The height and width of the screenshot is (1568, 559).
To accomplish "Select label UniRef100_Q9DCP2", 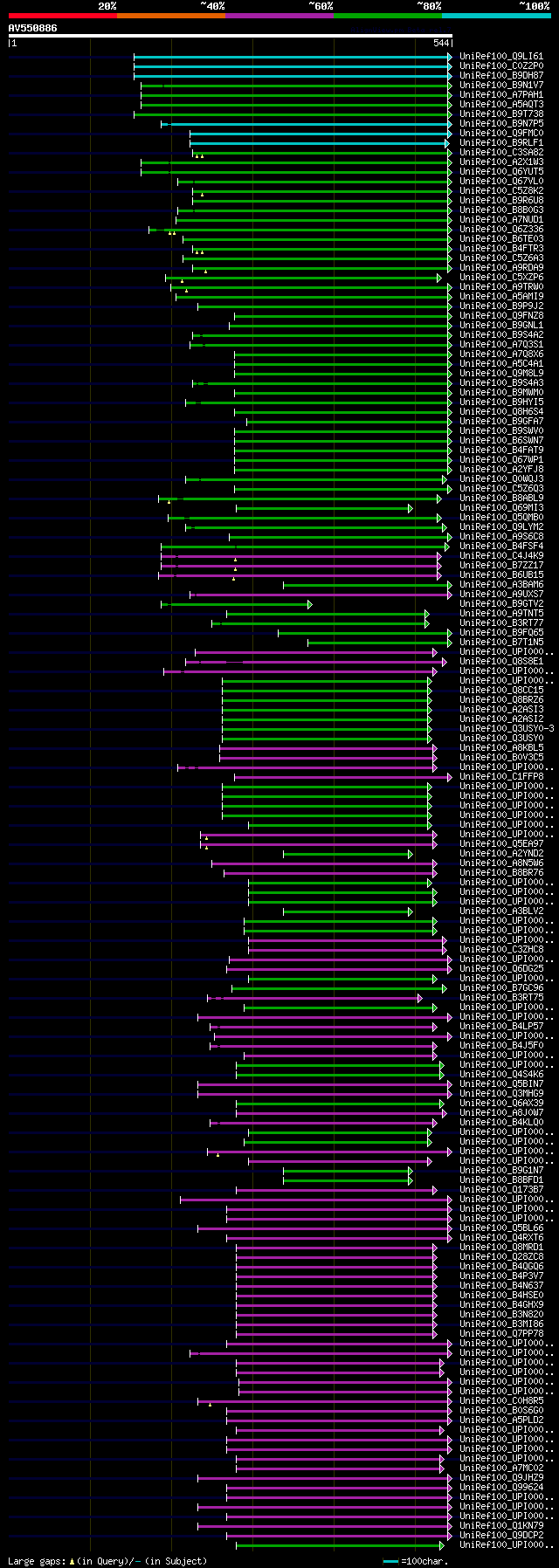I will (x=501, y=1536).
